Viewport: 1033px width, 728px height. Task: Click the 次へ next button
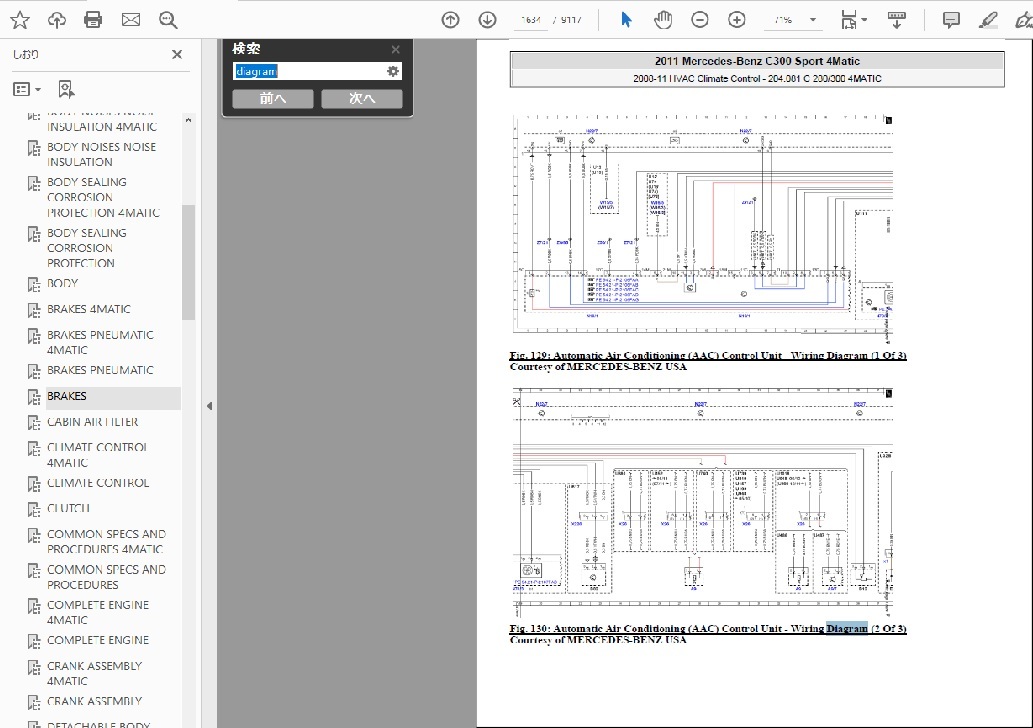coord(362,98)
